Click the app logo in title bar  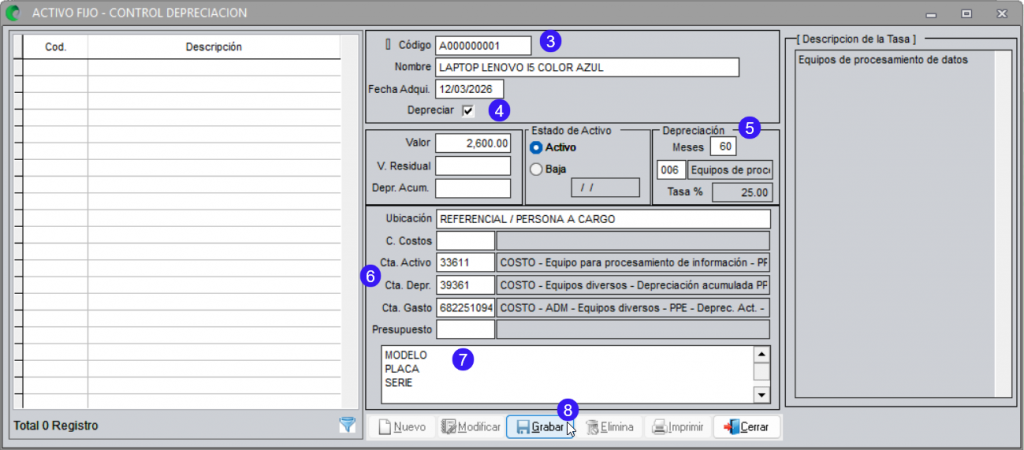click(12, 12)
